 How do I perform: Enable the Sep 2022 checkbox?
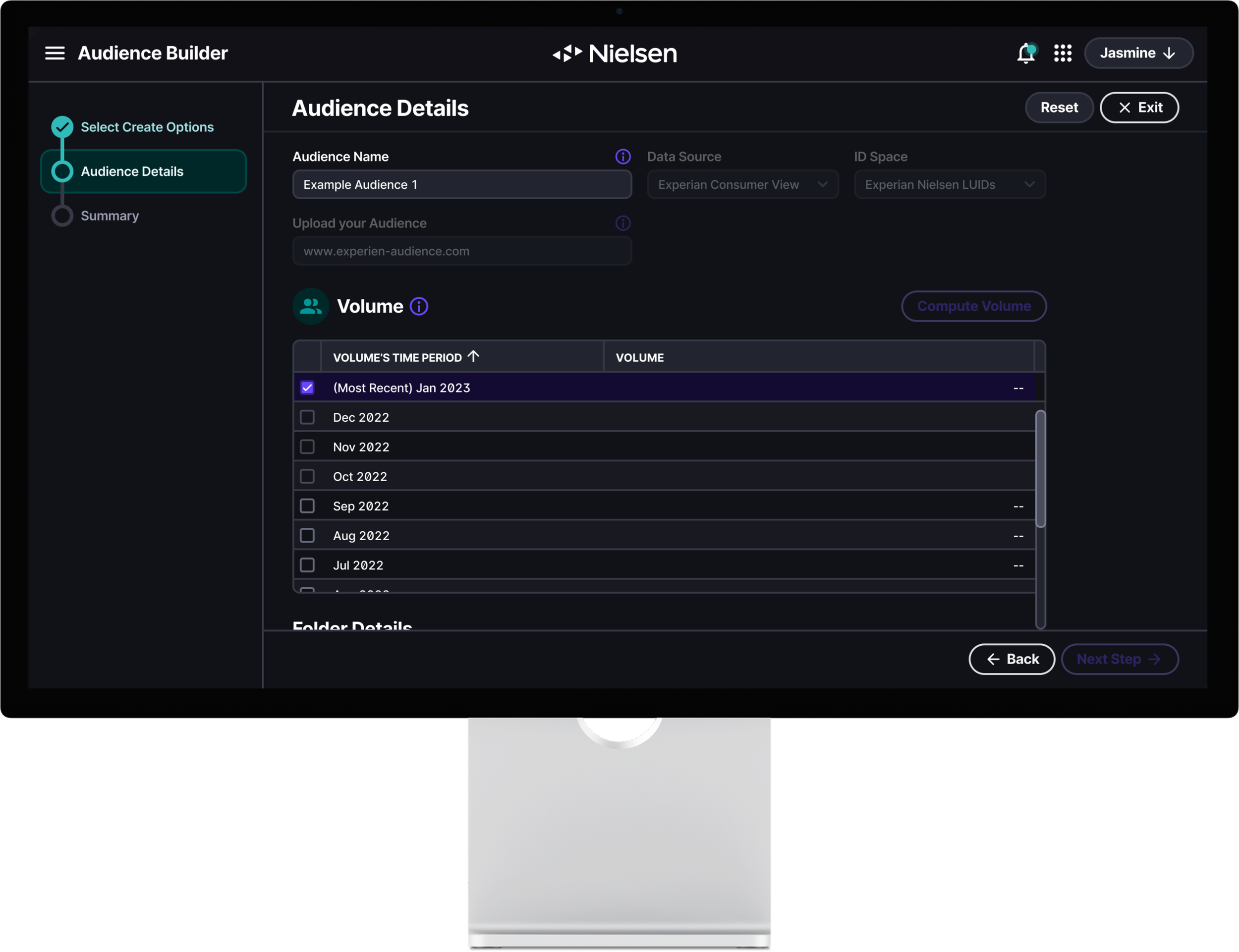pyautogui.click(x=307, y=506)
